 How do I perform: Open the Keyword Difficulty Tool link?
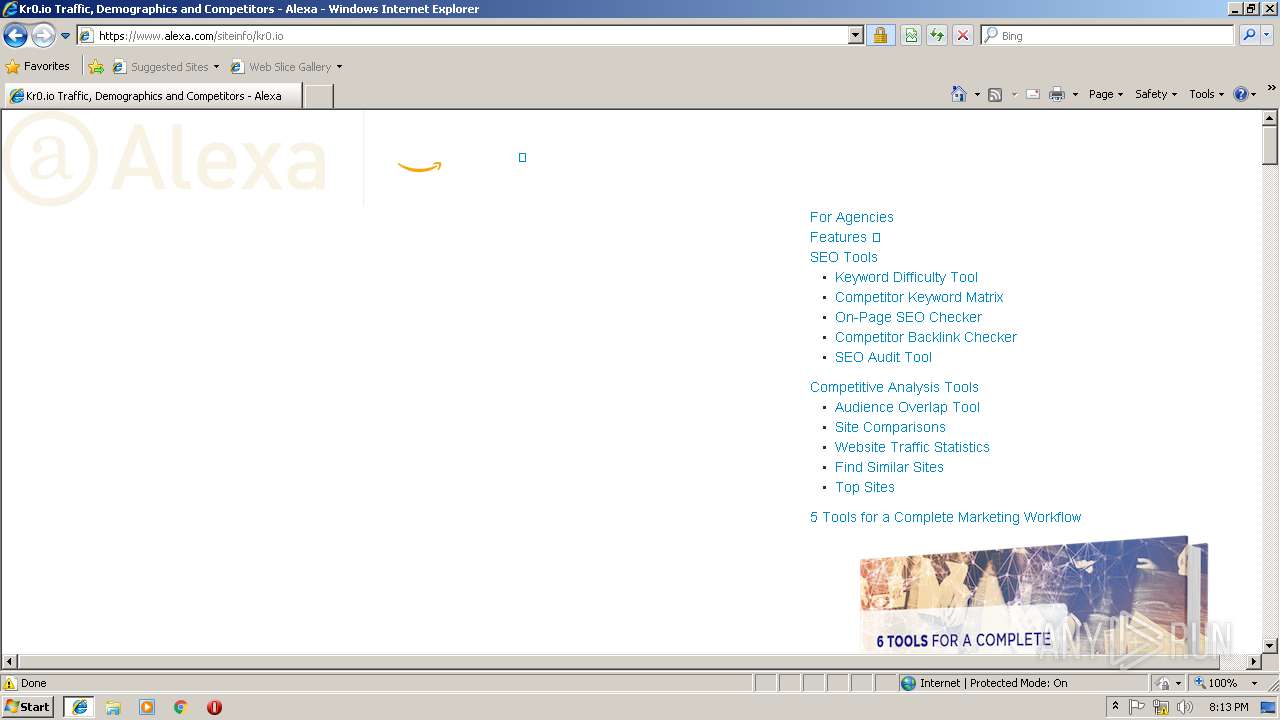(906, 277)
